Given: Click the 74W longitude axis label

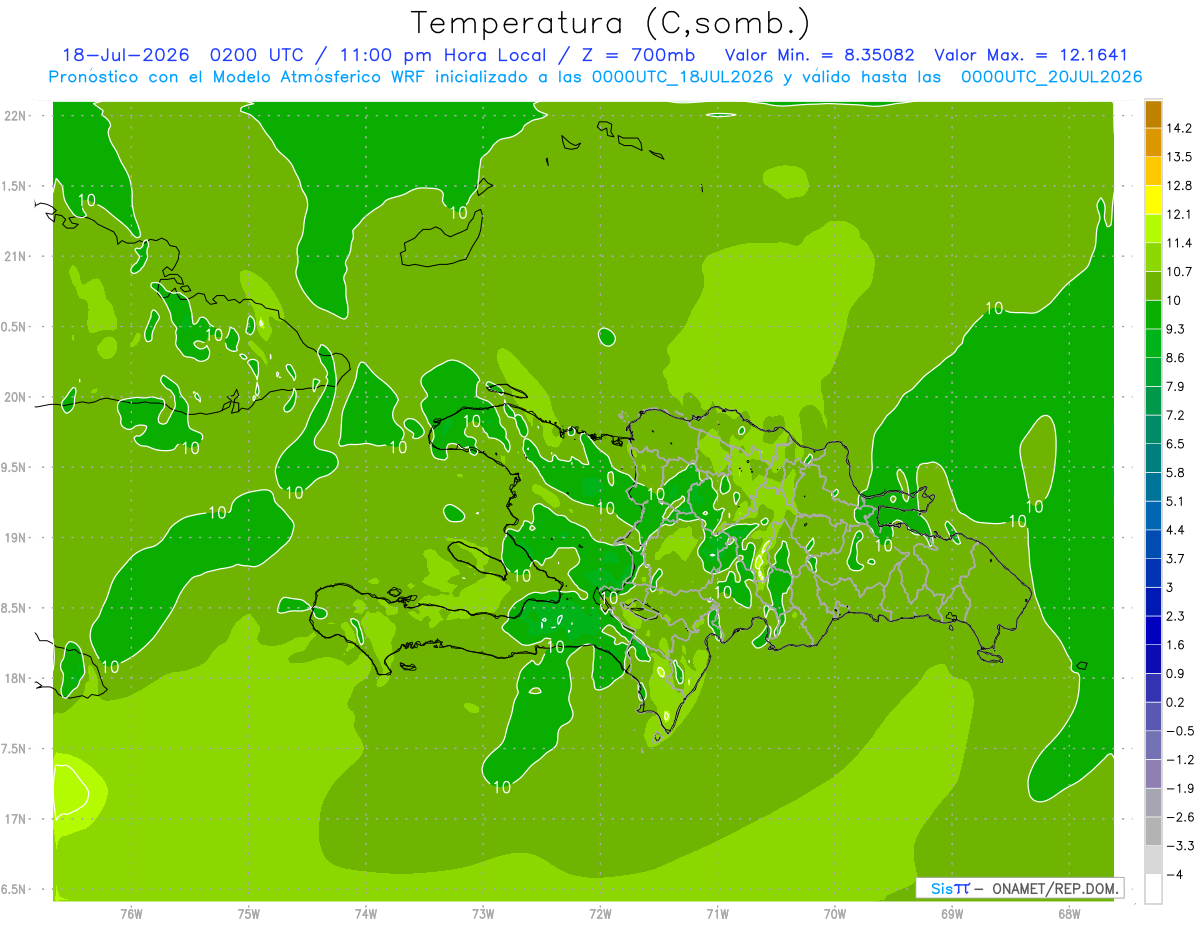Looking at the screenshot, I should (366, 912).
